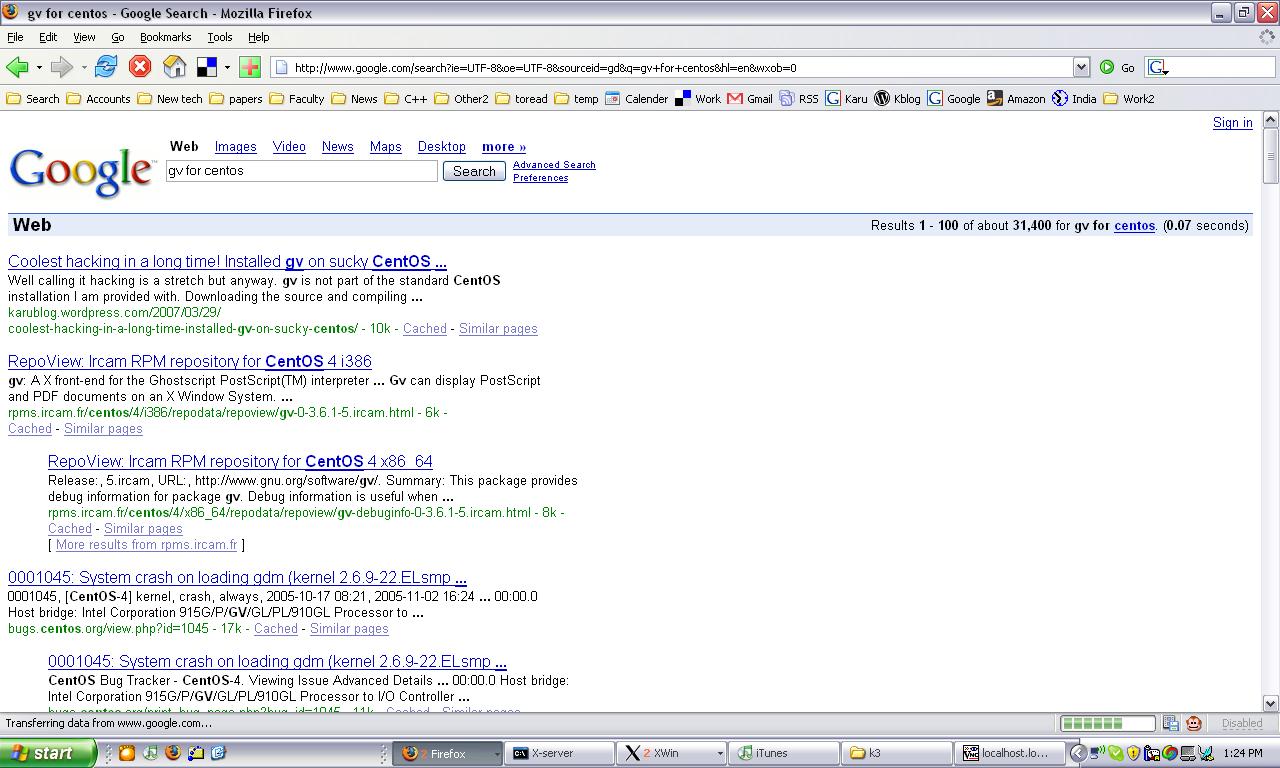Switch to the k3 folder taskbar window
The height and width of the screenshot is (768, 1280).
point(896,753)
